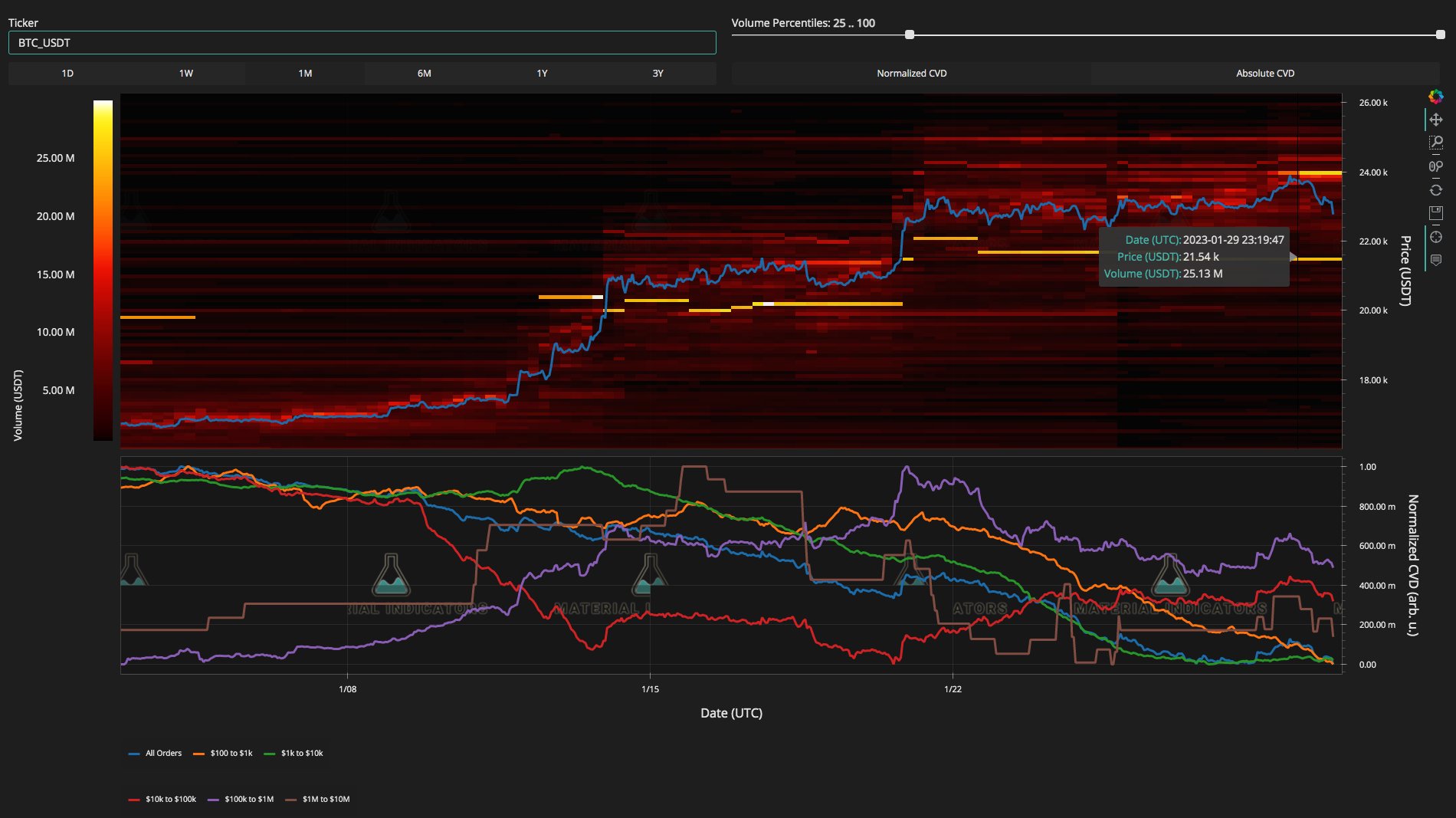Activate the Box Zoom tool

(1436, 143)
